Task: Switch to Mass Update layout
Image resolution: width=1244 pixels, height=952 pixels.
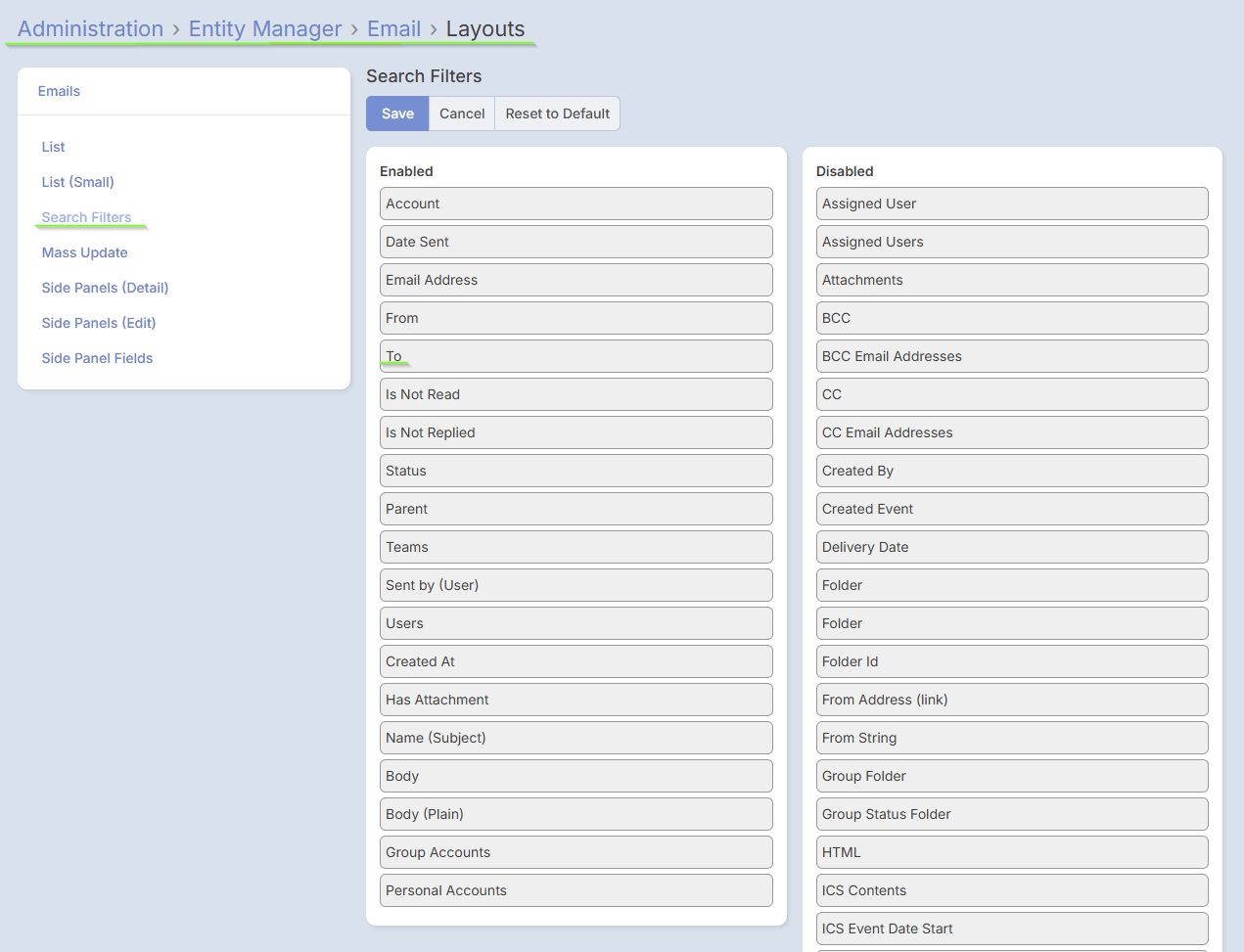Action: pos(84,252)
